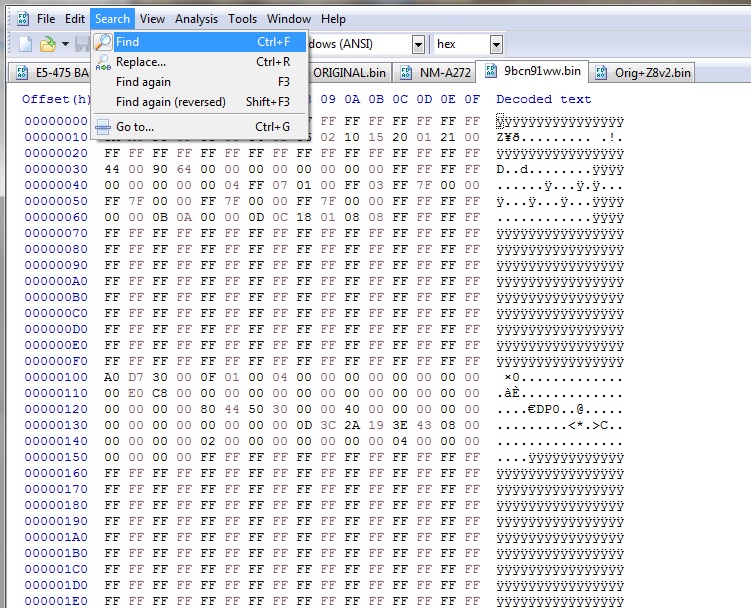Click file icon on the E5-475 BA tab
The image size is (751, 608).
[22, 72]
